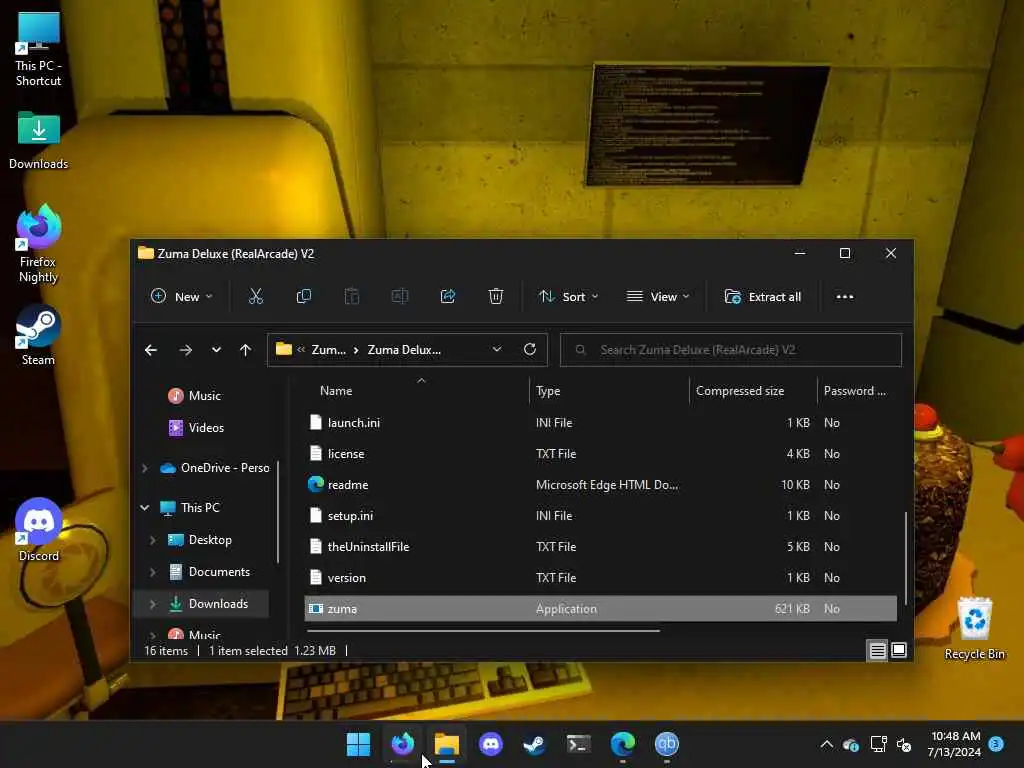Open the See more ellipsis menu
Image resolution: width=1024 pixels, height=768 pixels.
pos(844,296)
